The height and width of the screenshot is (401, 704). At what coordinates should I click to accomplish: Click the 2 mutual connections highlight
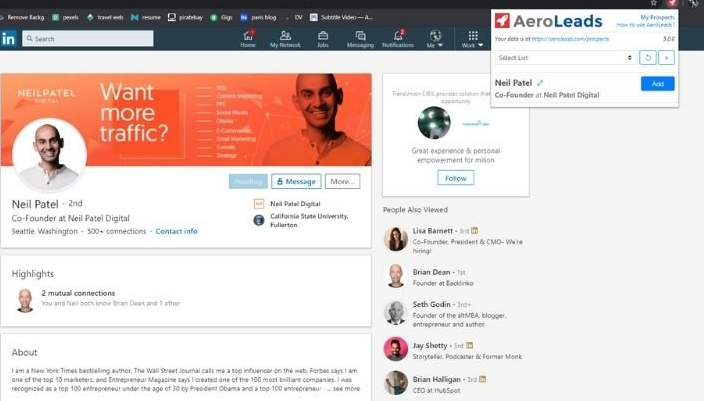(x=78, y=293)
